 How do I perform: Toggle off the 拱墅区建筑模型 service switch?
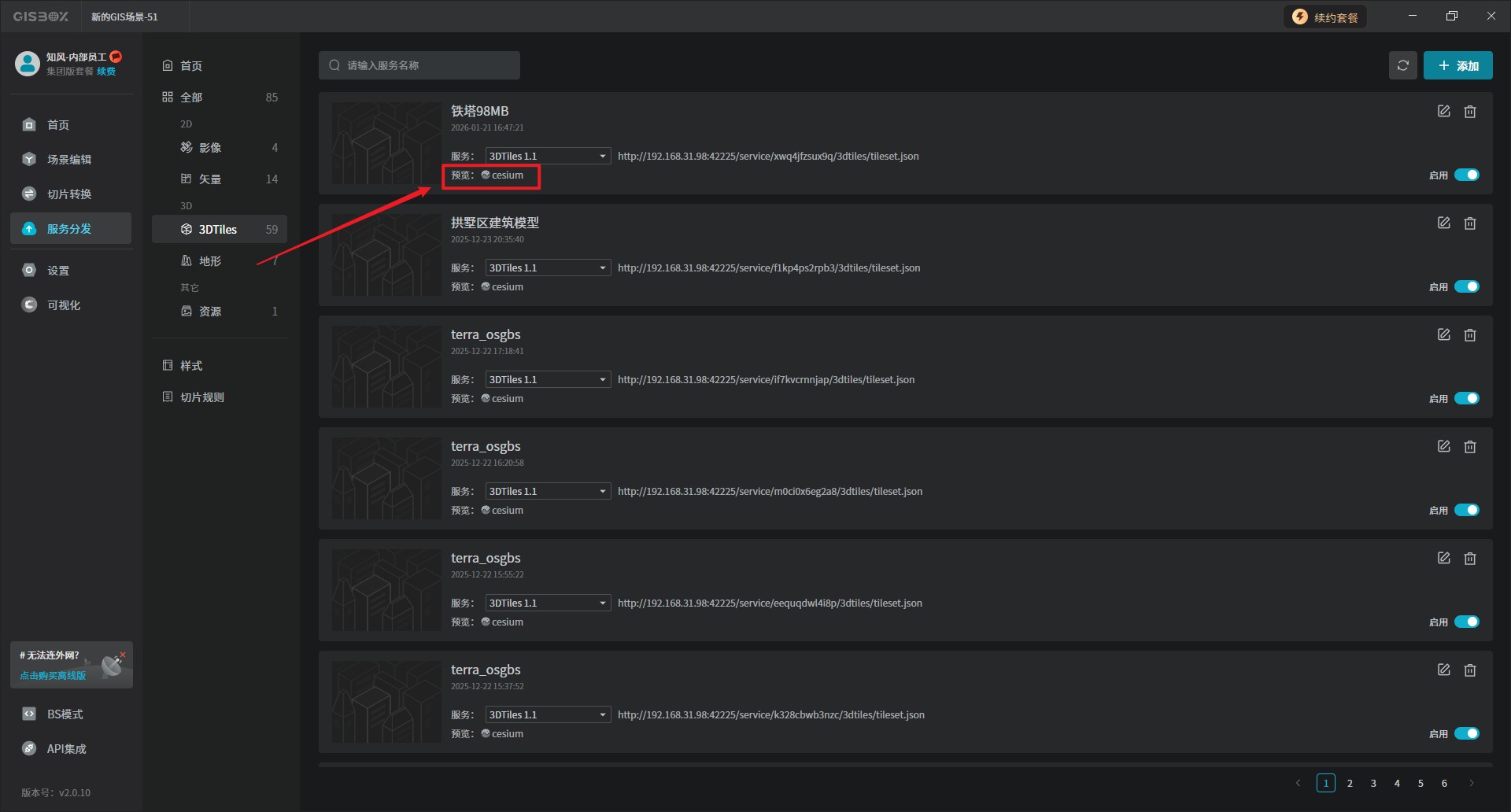point(1466,286)
